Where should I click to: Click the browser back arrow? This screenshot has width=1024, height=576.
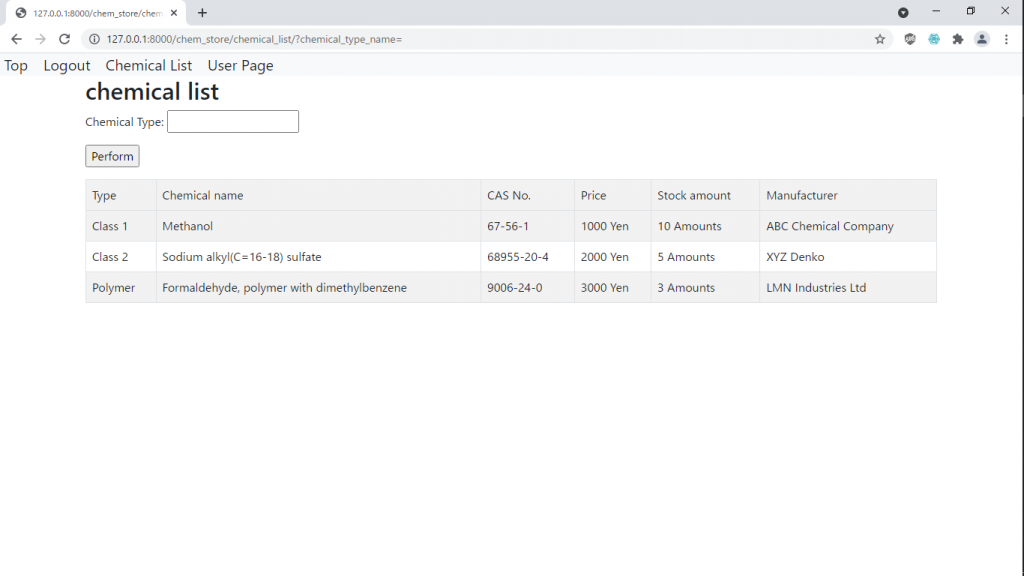[x=16, y=39]
